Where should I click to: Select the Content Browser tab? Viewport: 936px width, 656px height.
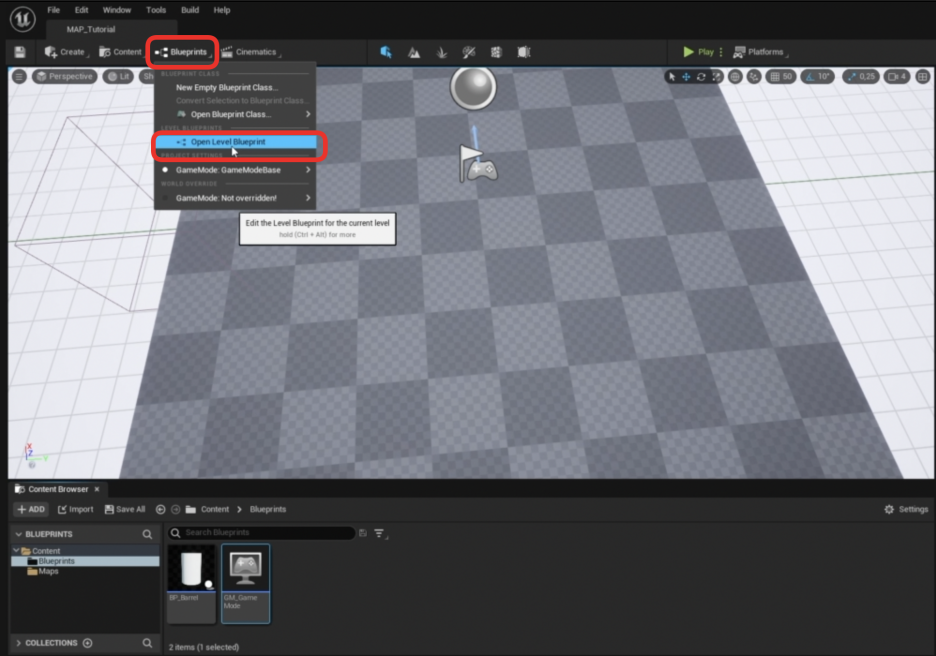[x=57, y=489]
